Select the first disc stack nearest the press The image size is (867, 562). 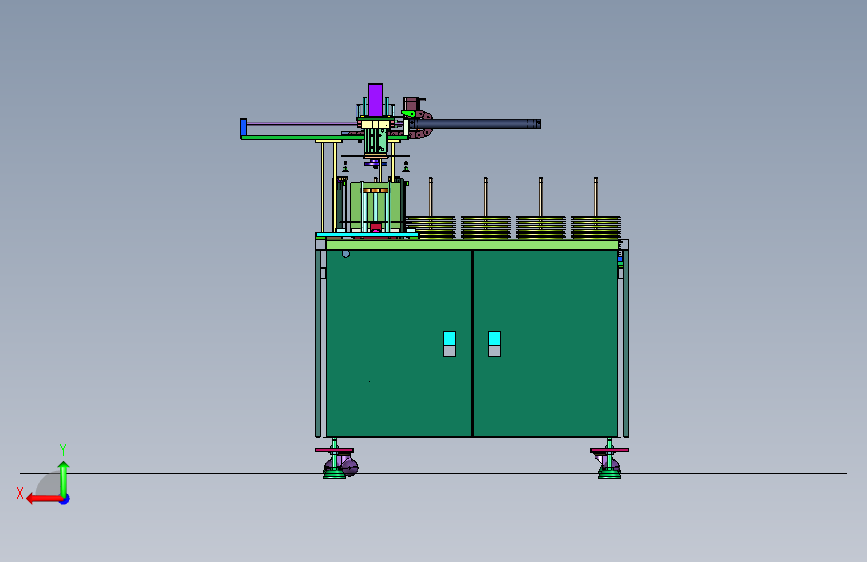click(431, 227)
